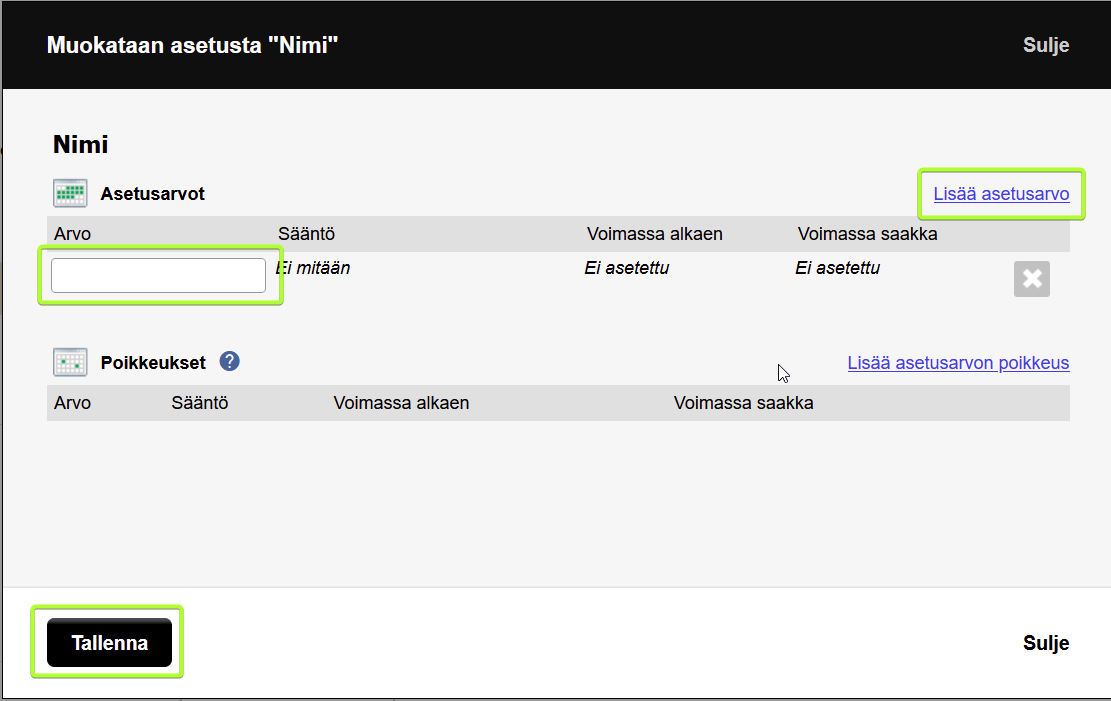Screen dimensions: 1111x701
Task: Click Voimassa saakka header in Poikkeukset table
Action: click(x=743, y=403)
